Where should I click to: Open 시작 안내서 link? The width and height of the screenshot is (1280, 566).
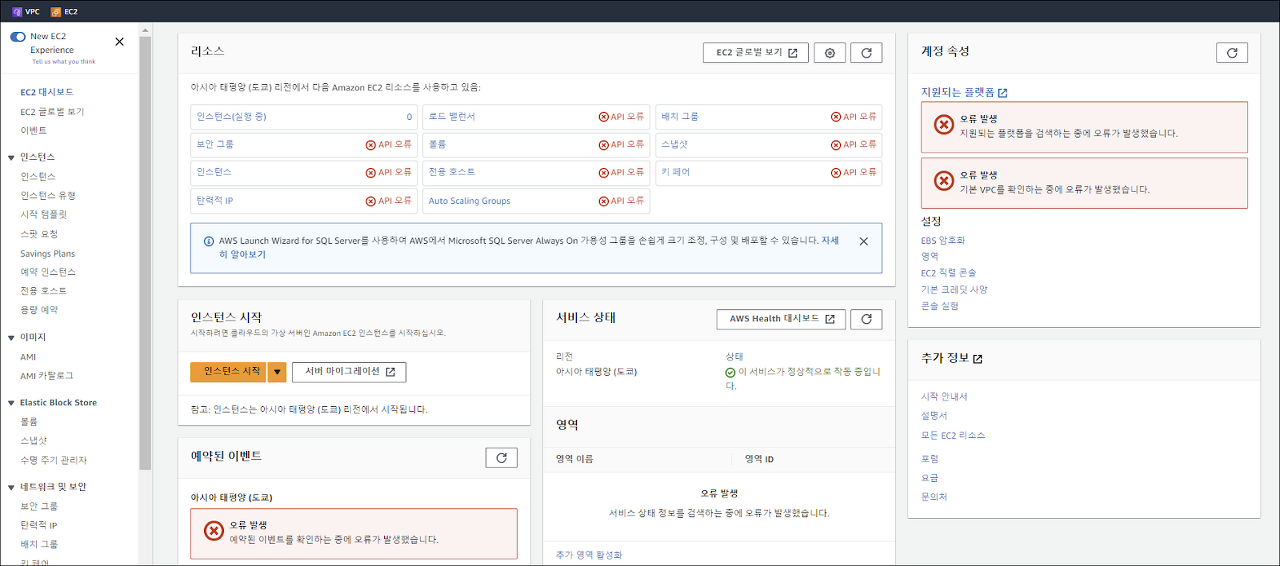point(944,396)
